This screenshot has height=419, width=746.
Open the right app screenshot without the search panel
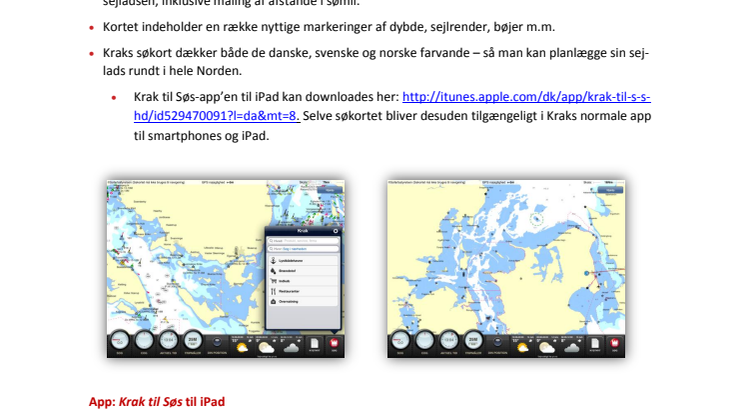(506, 269)
